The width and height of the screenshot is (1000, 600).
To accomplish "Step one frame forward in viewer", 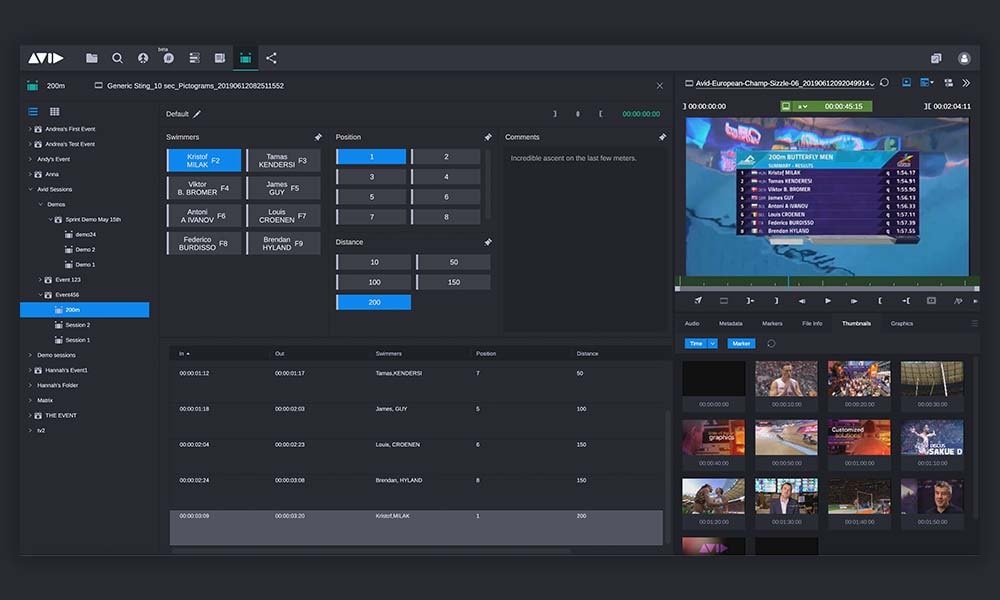I will [853, 301].
